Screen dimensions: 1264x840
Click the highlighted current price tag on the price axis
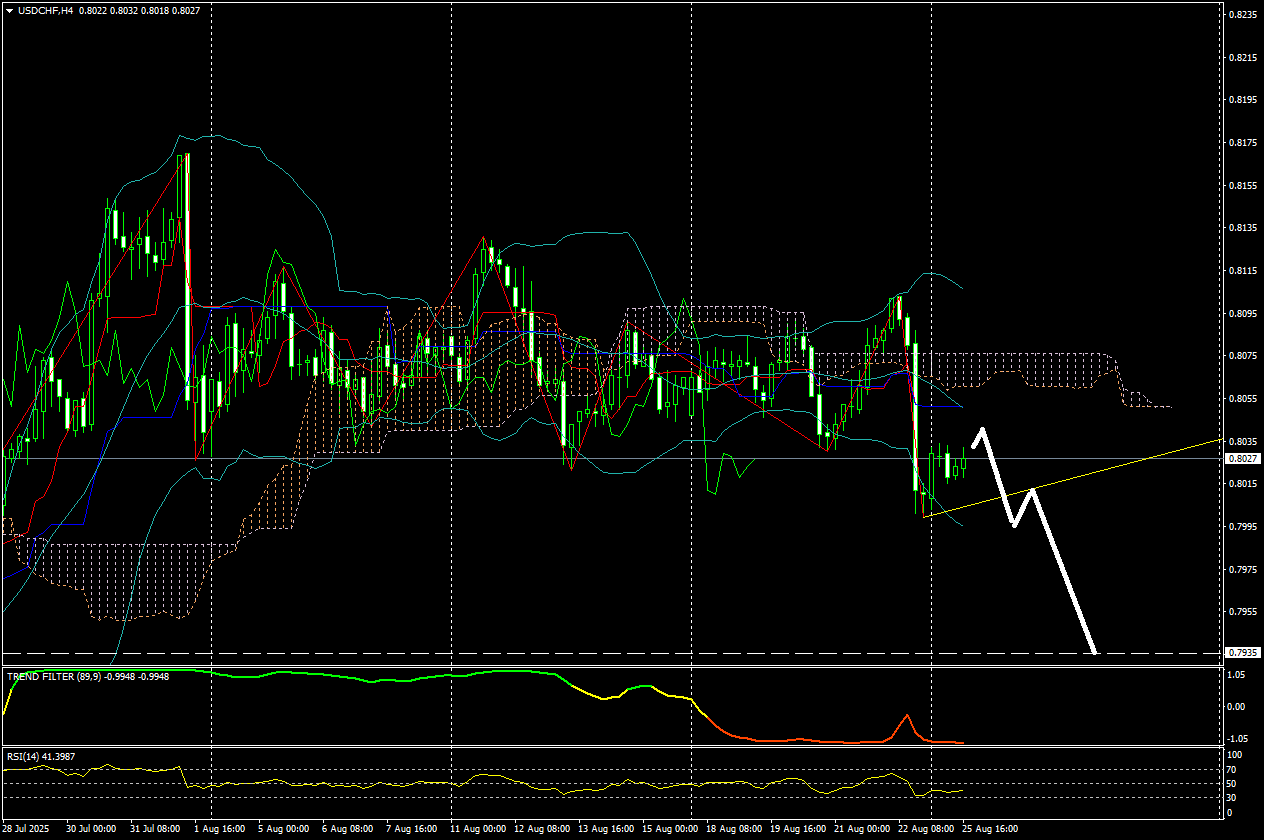1243,458
